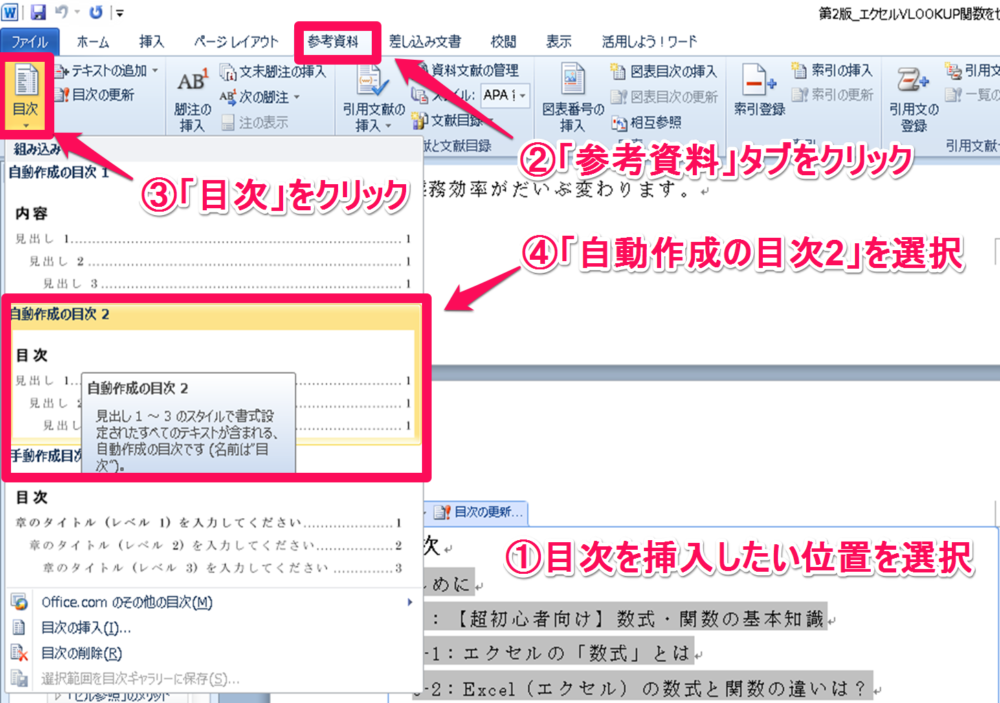
Task: Select the 自動作成の目次 2 gallery item
Action: pos(208,380)
